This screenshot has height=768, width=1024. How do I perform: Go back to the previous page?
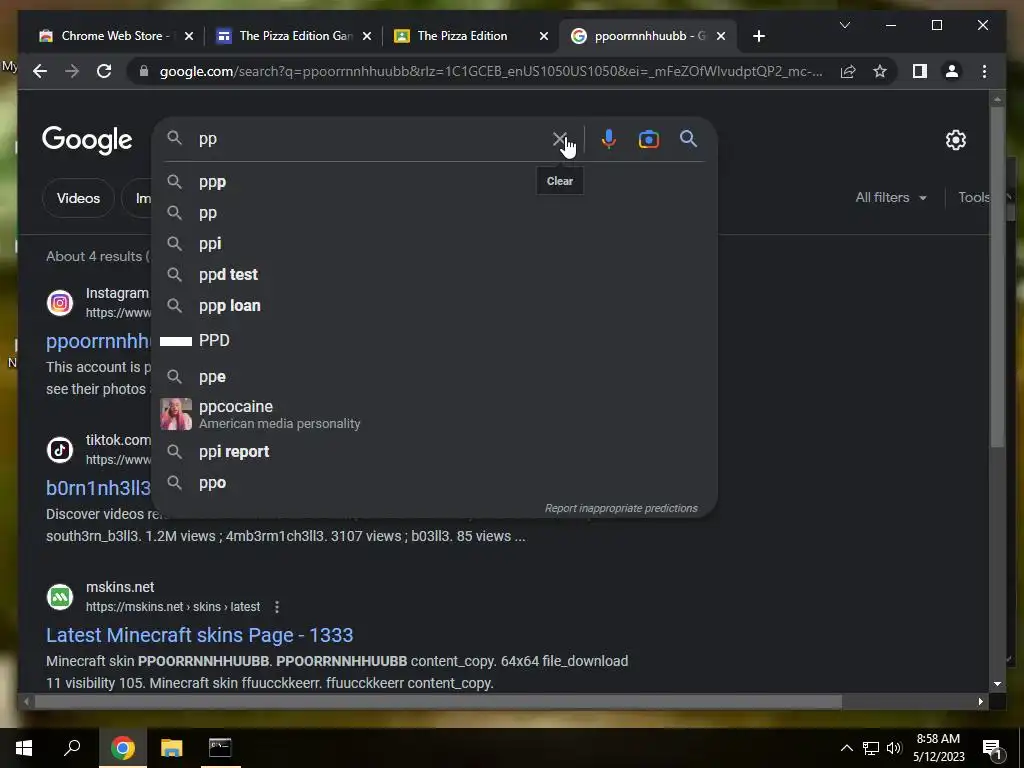pos(40,71)
